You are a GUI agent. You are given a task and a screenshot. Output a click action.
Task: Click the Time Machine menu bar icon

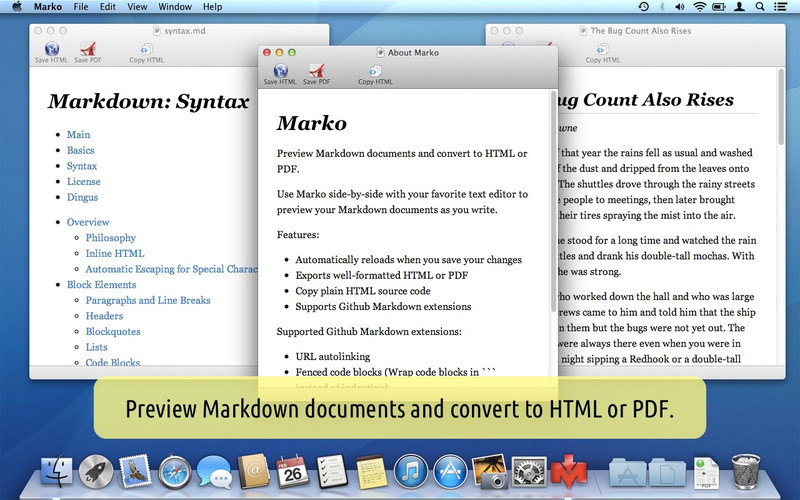(x=644, y=7)
